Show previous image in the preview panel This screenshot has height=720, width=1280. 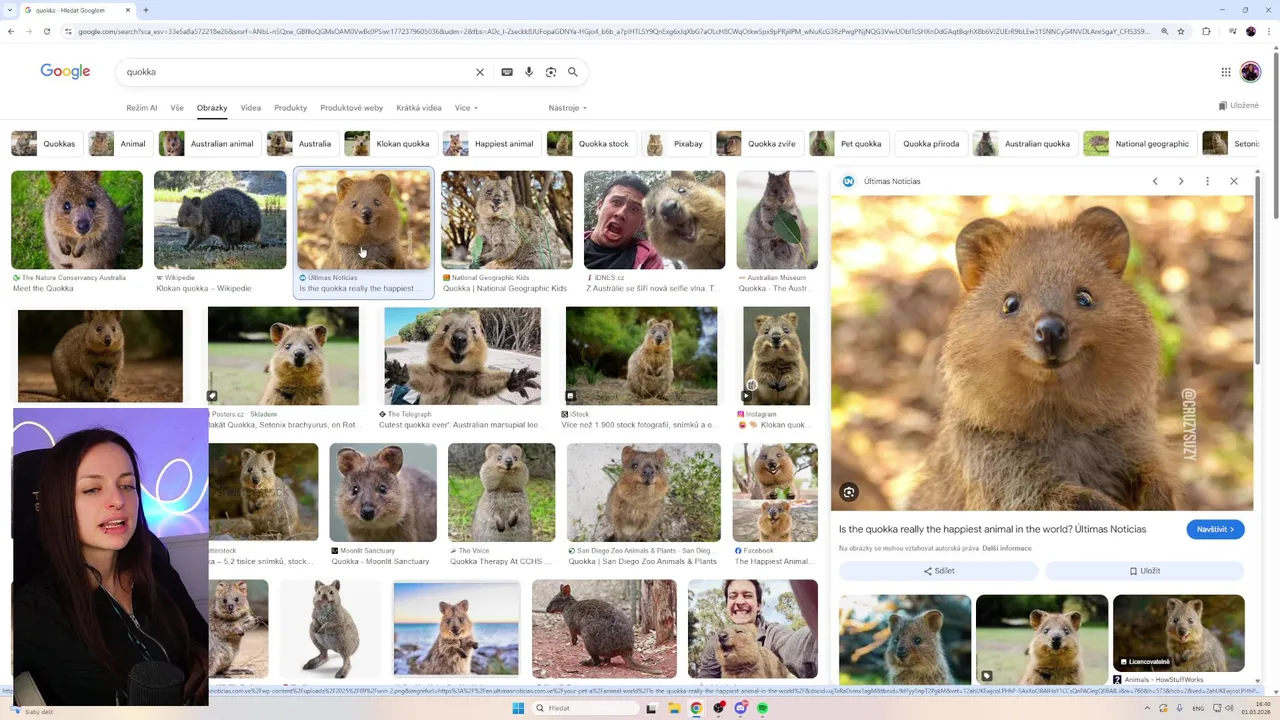pos(1155,181)
